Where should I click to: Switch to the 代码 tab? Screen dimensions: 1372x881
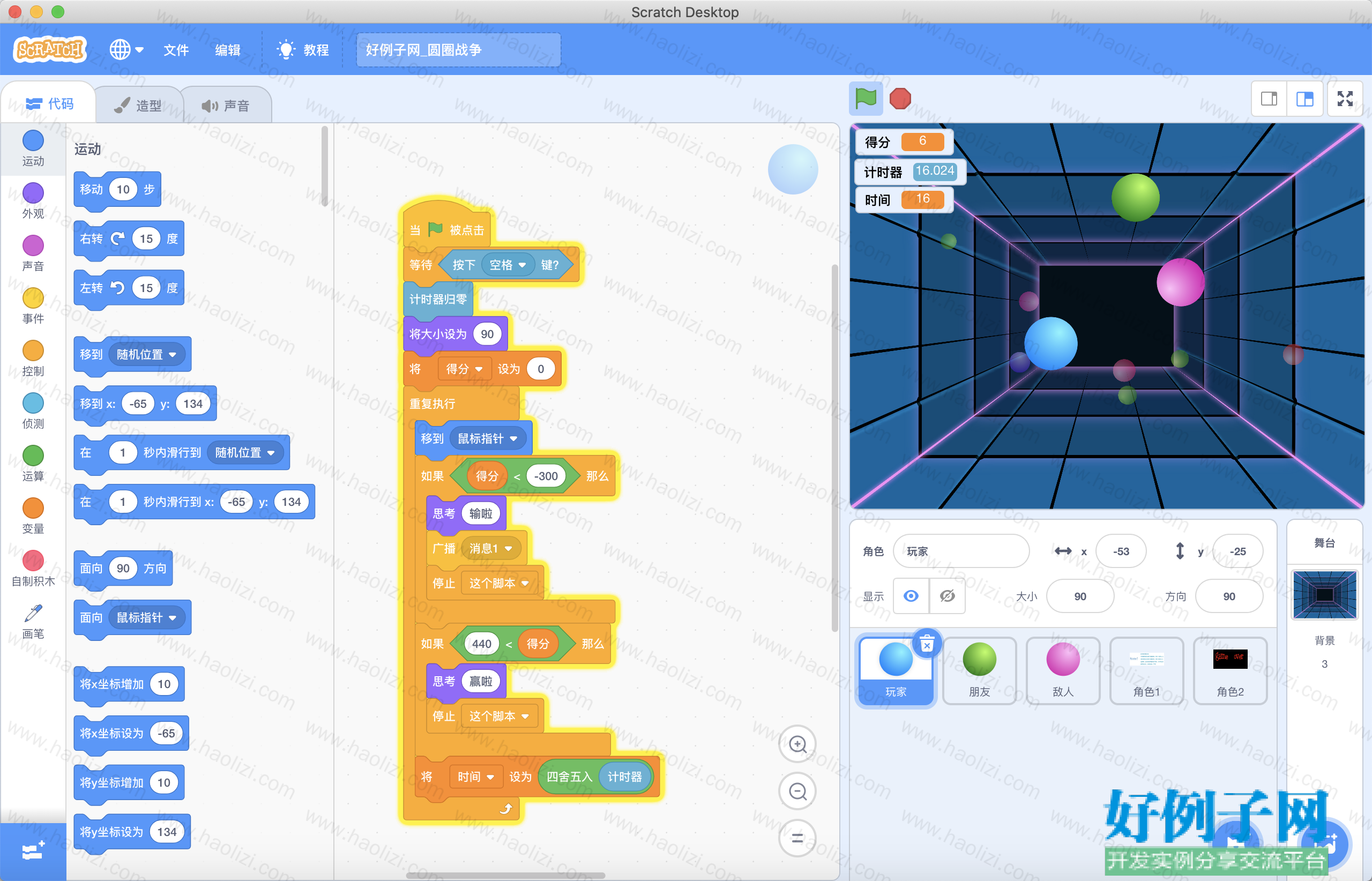point(49,103)
